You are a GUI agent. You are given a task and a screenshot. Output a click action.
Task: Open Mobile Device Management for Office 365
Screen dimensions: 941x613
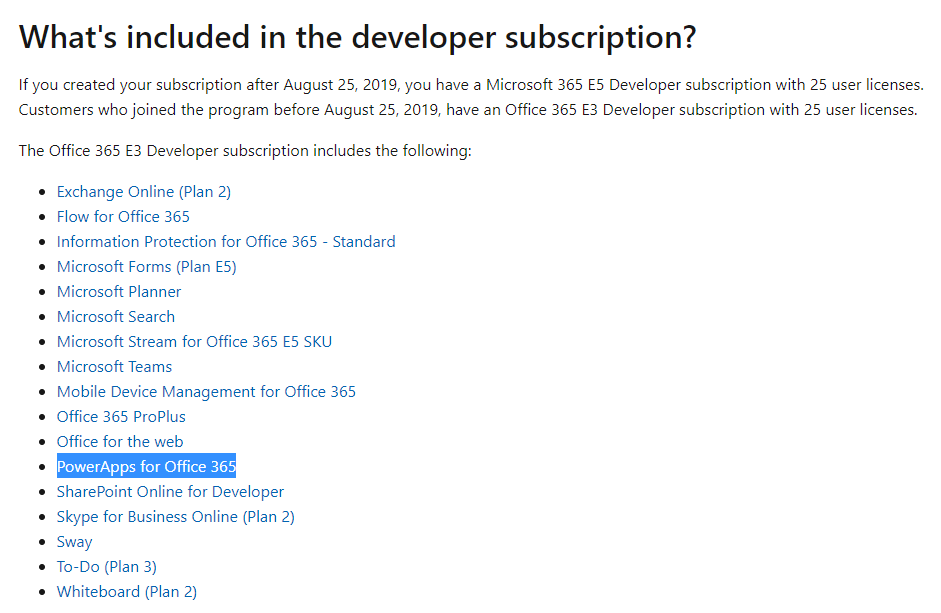coord(206,391)
